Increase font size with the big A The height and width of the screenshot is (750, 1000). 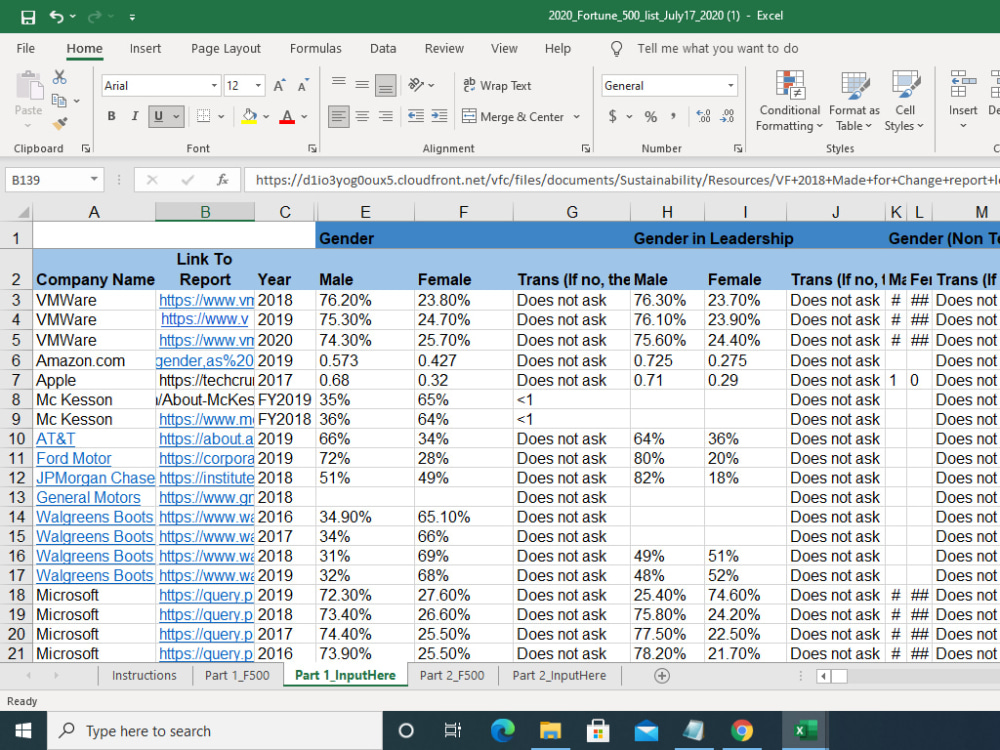[279, 85]
